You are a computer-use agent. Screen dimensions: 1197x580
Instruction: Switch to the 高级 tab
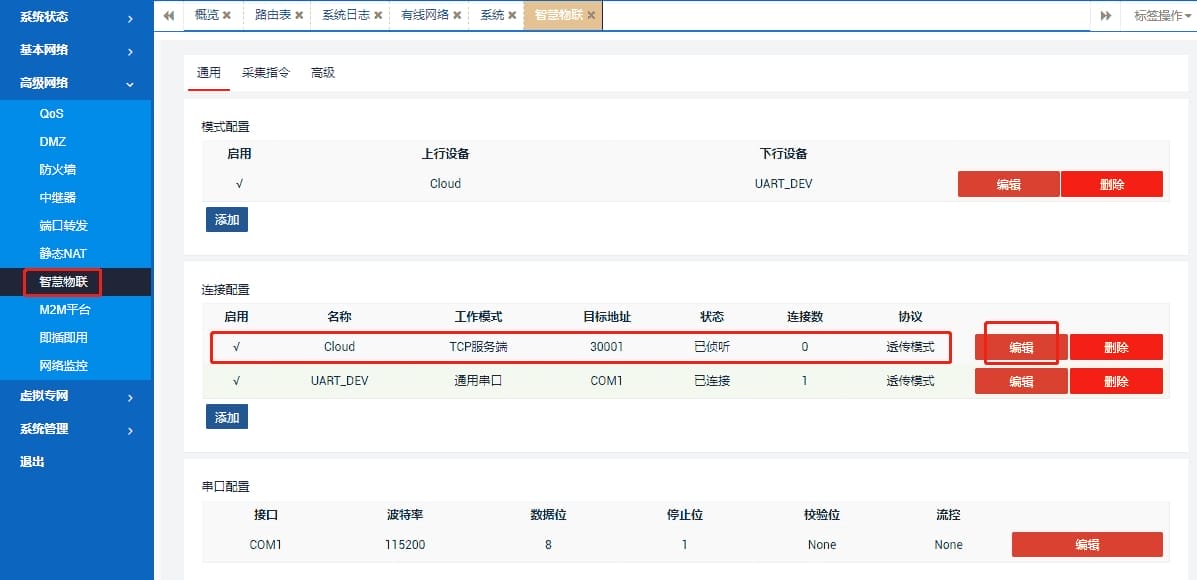click(322, 72)
